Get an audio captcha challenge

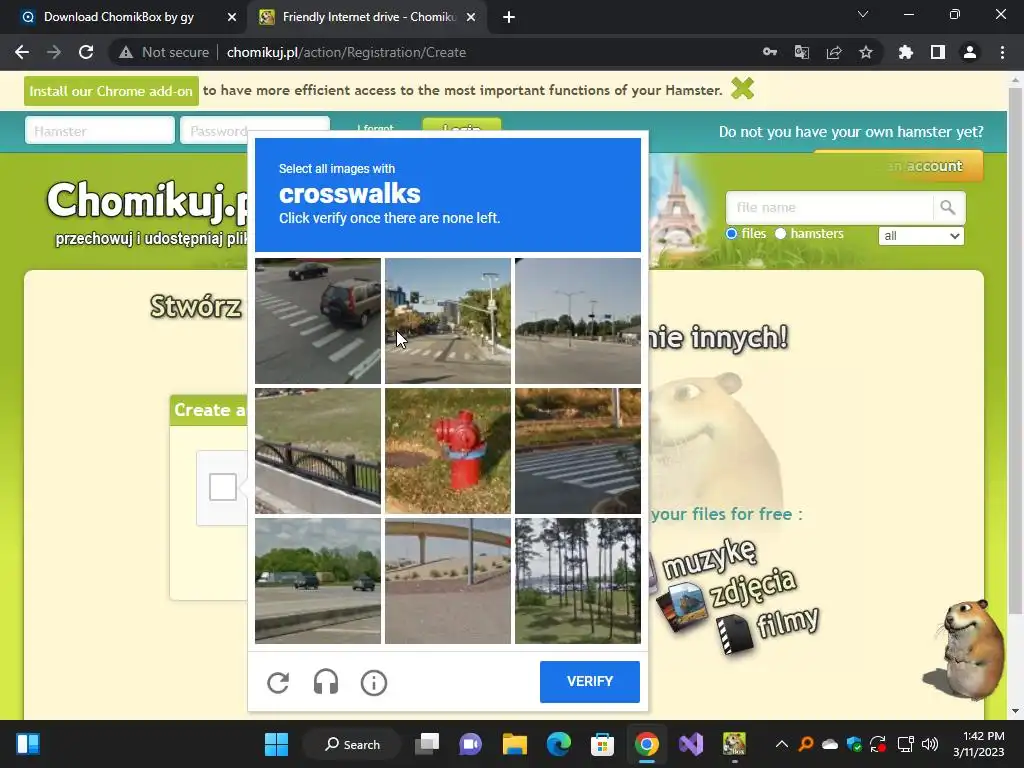point(326,682)
